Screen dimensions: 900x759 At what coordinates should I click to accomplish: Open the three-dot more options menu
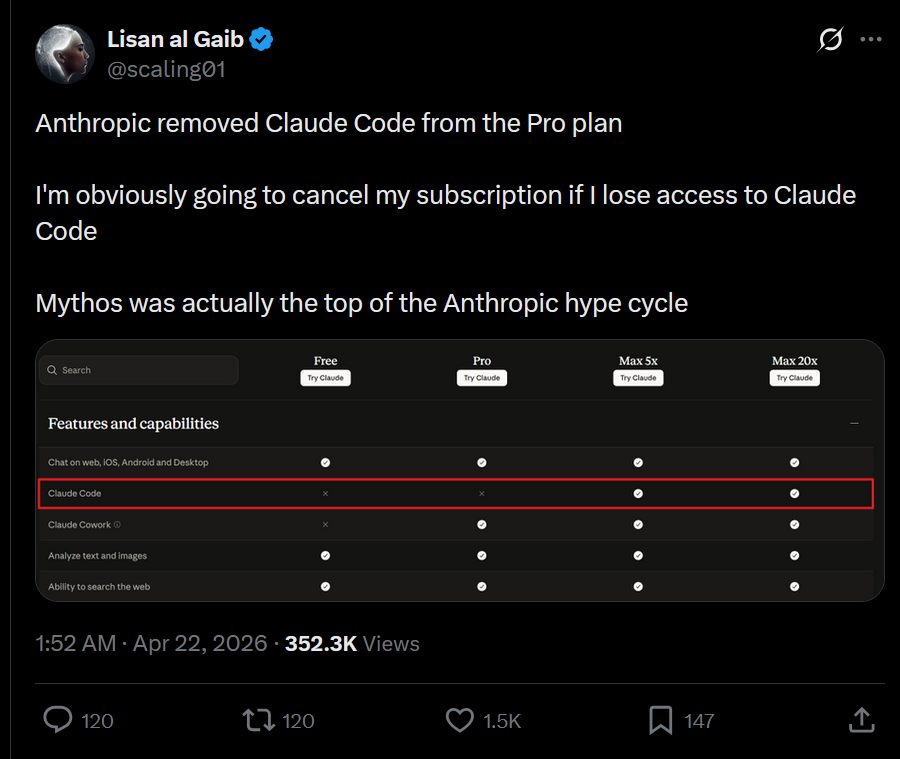click(871, 39)
